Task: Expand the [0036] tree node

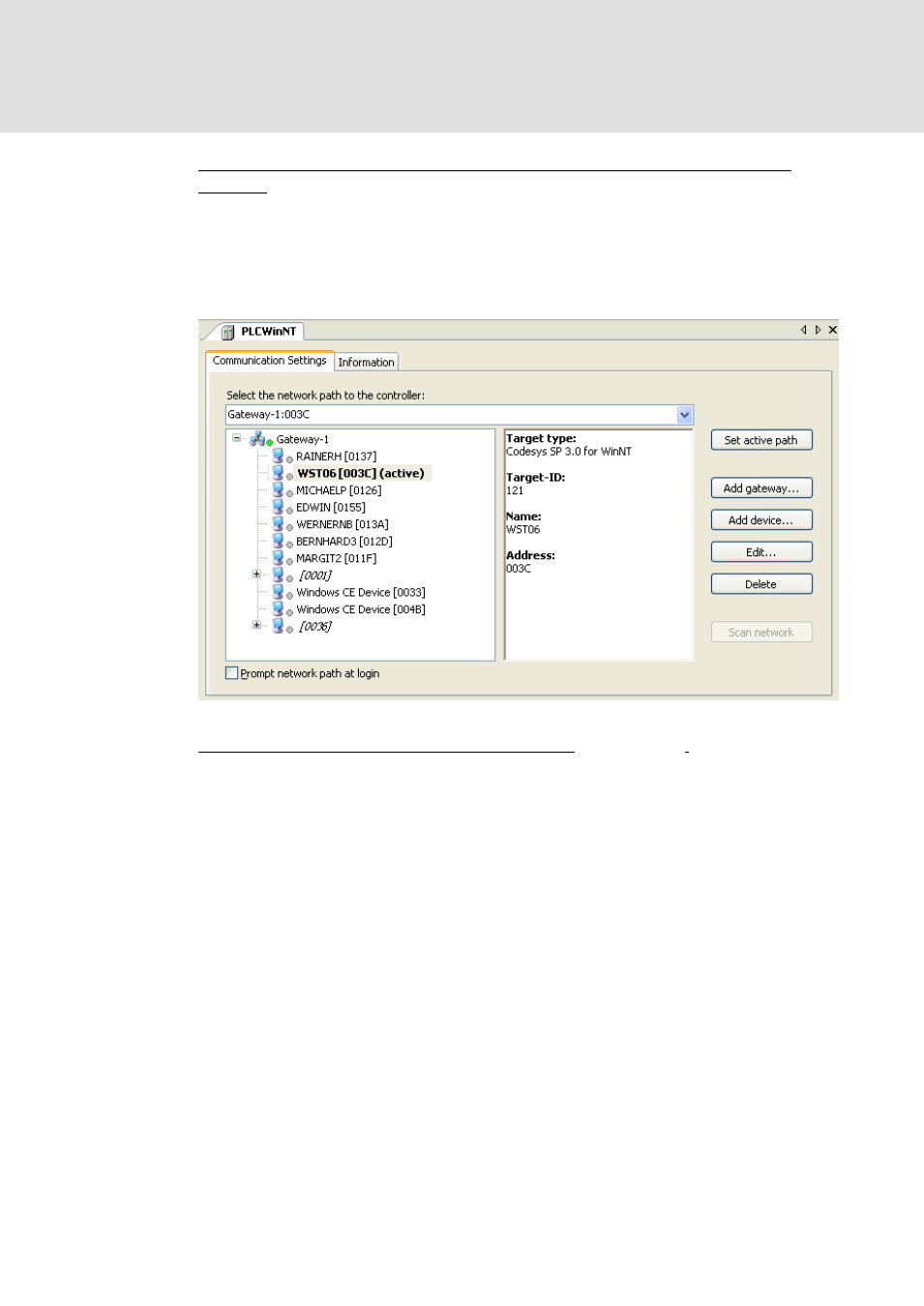Action: 256,626
